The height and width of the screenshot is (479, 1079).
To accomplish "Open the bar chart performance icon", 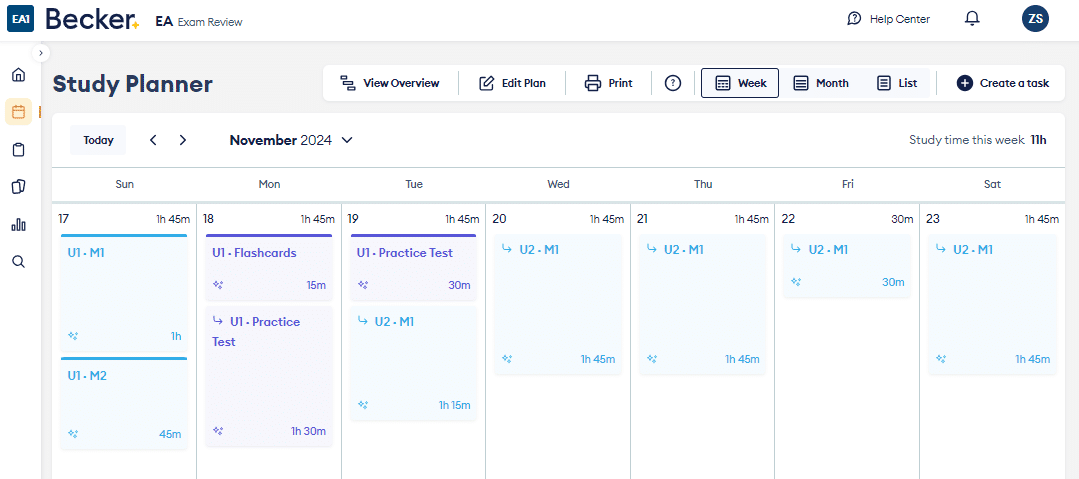I will 18,224.
